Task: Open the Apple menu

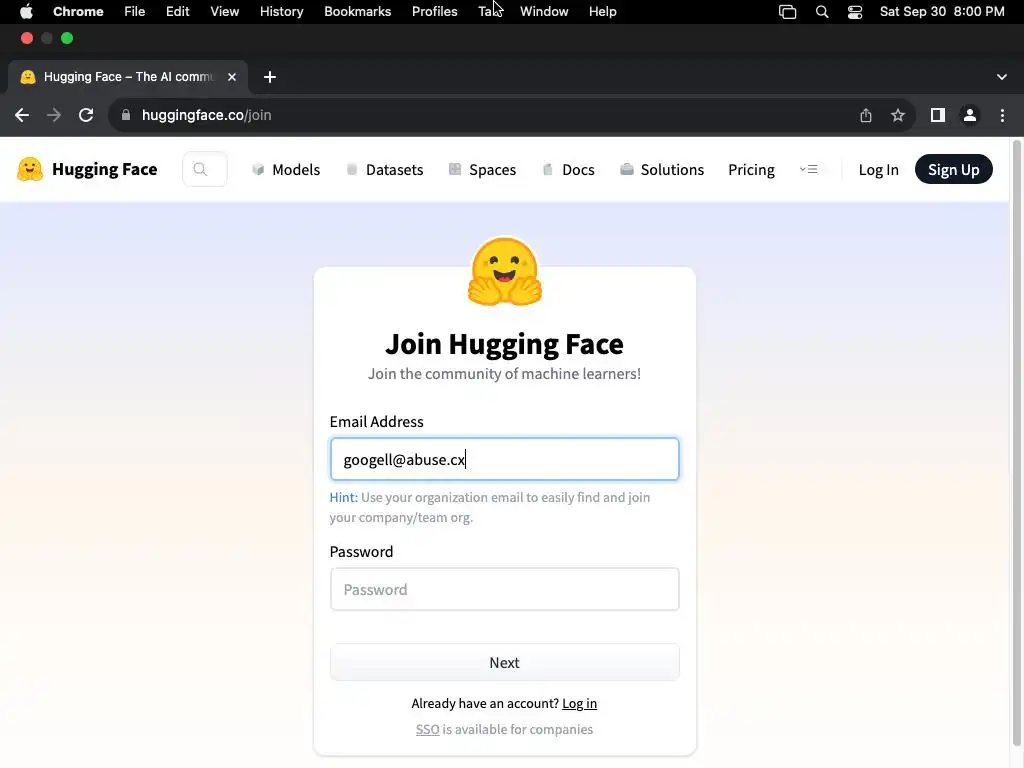Action: (x=26, y=12)
